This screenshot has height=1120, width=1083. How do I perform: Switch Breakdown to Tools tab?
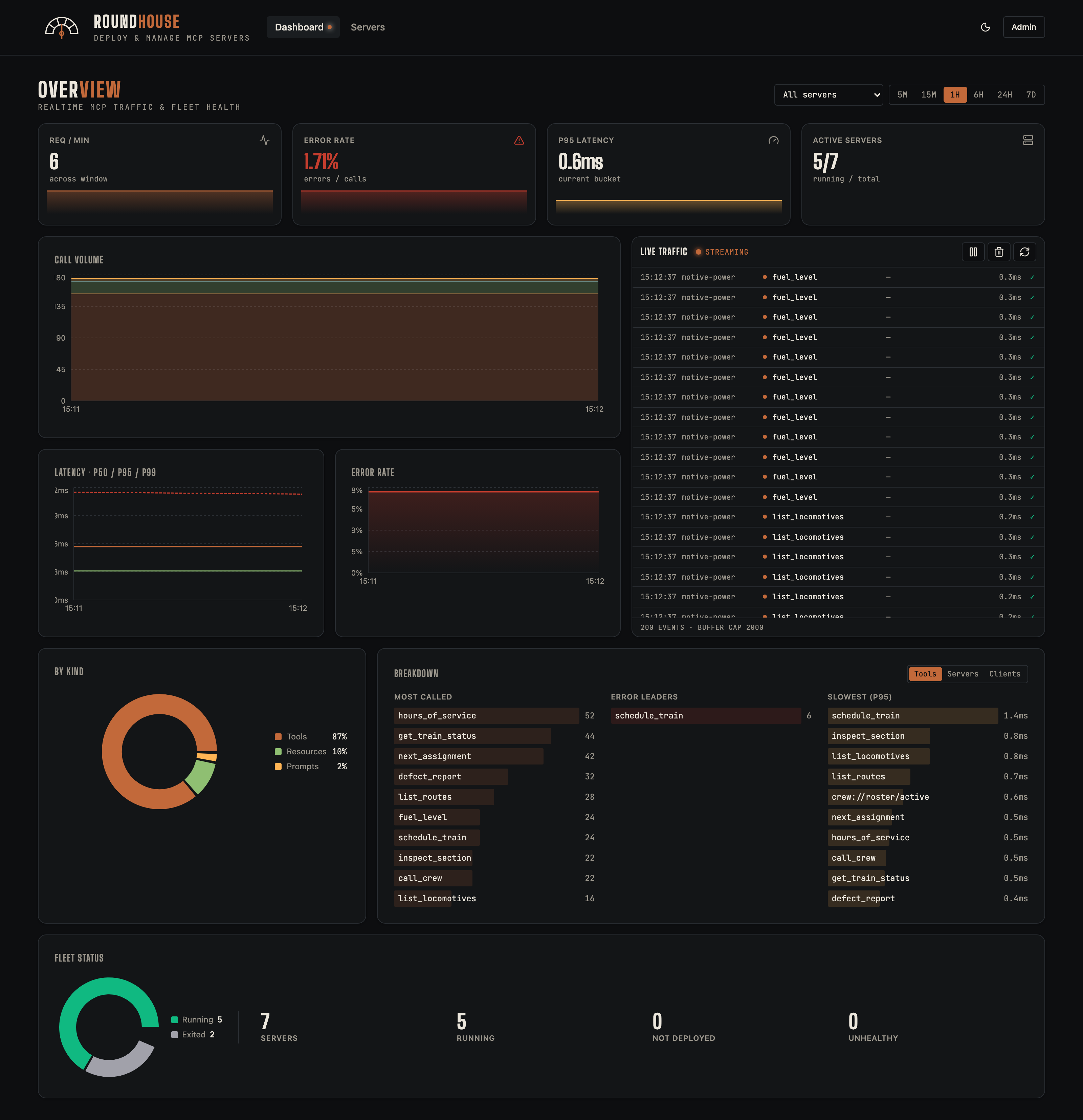click(x=925, y=674)
